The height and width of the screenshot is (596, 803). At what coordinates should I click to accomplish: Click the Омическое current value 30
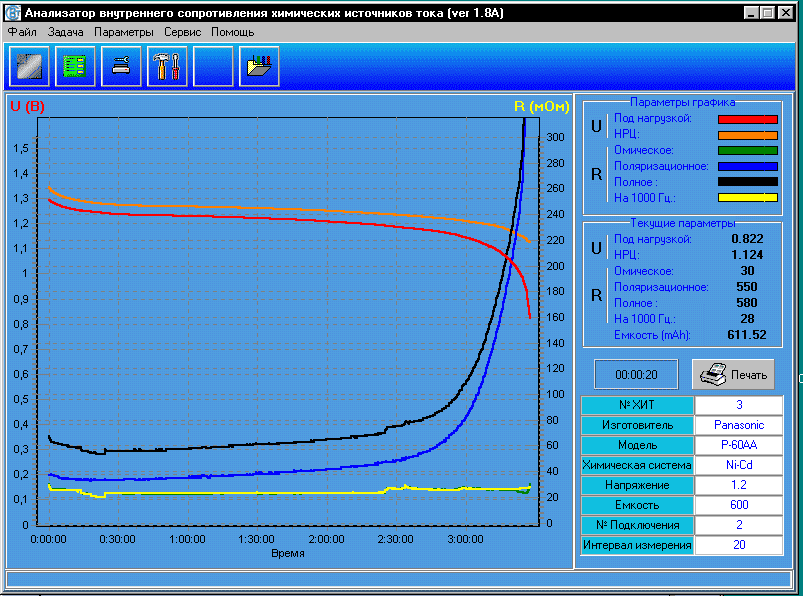pos(747,271)
